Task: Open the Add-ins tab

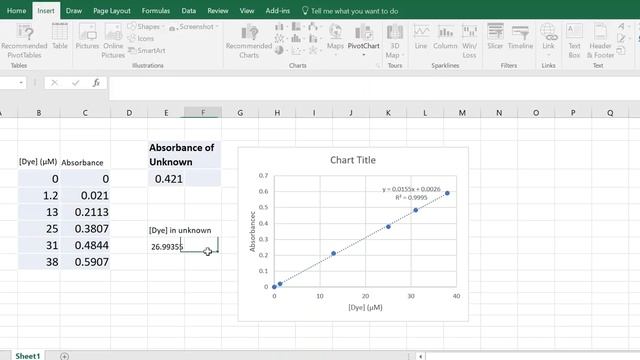Action: (x=278, y=11)
